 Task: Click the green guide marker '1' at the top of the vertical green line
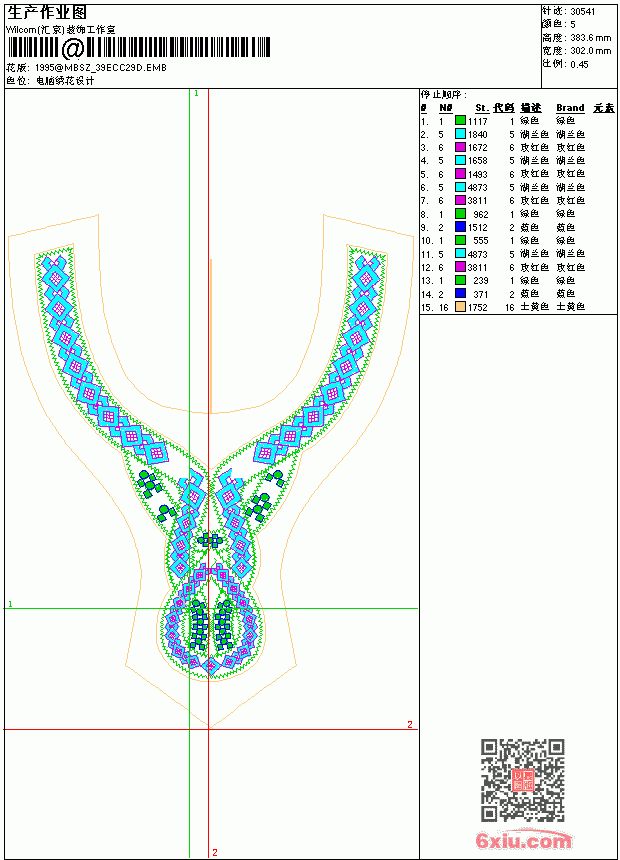(x=196, y=94)
